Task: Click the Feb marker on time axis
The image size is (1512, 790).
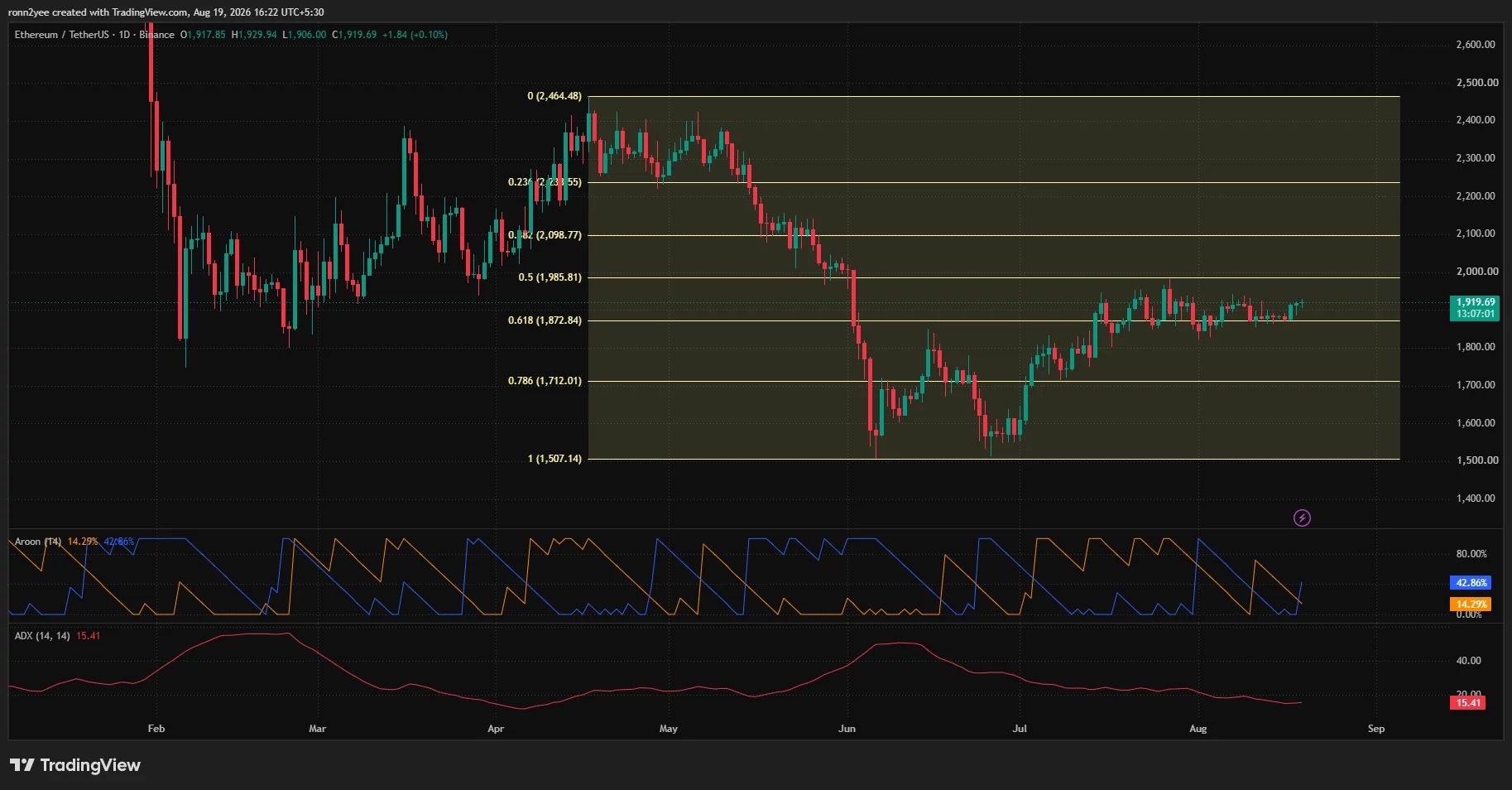Action: [x=156, y=729]
